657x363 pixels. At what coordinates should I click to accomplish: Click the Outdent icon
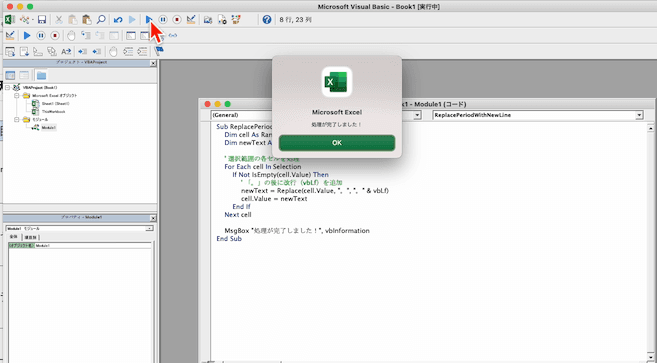pyautogui.click(x=97, y=52)
